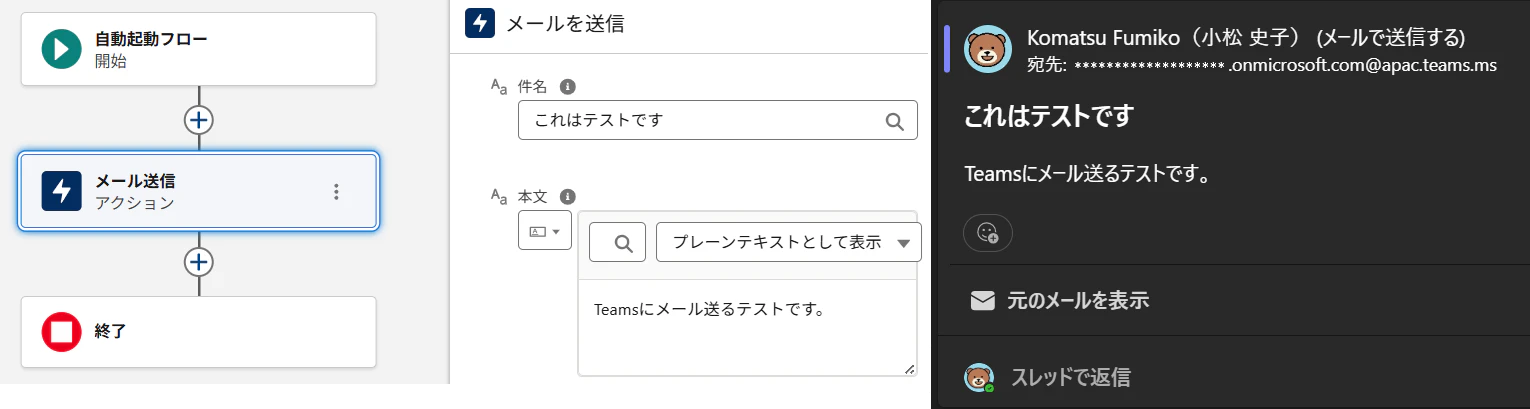The width and height of the screenshot is (1530, 409).
Task: Click into the 件名 text field
Action: coord(717,120)
